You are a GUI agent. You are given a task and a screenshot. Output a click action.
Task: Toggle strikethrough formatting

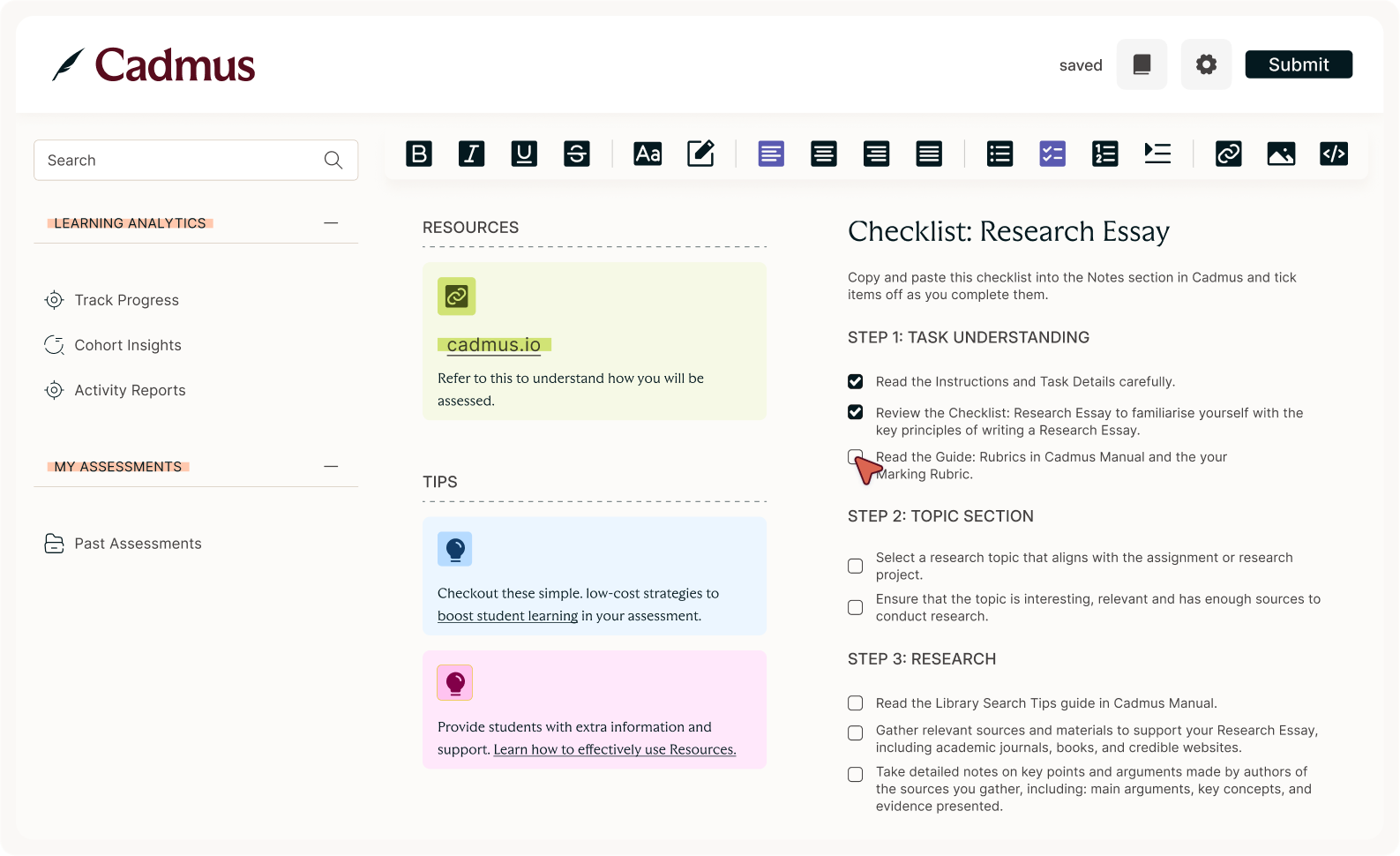(x=577, y=154)
